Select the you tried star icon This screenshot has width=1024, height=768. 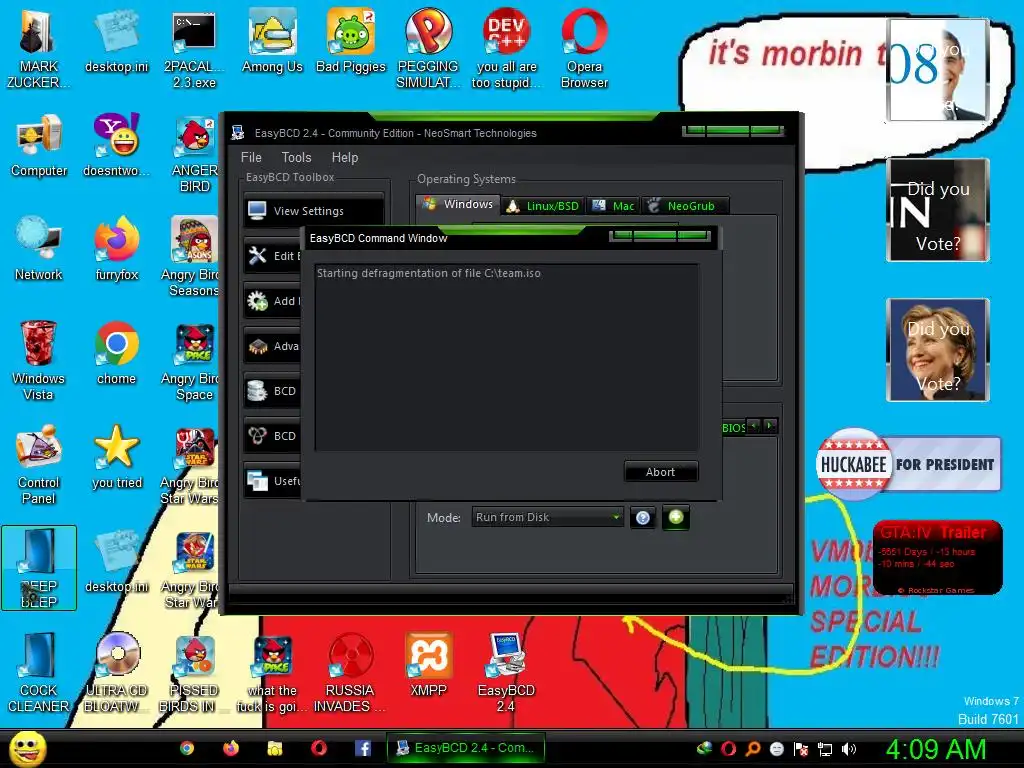[x=116, y=457]
